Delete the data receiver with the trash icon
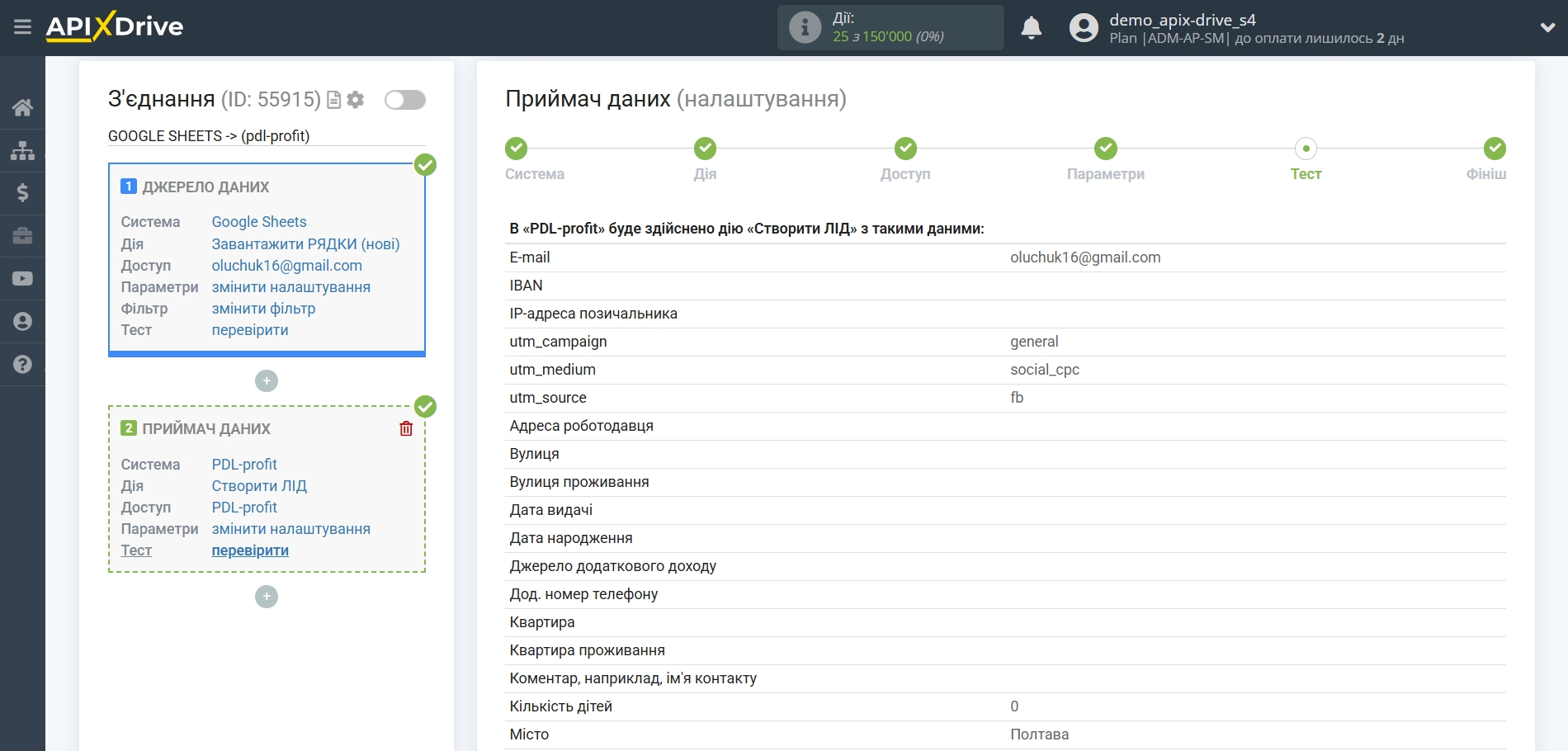 (406, 428)
